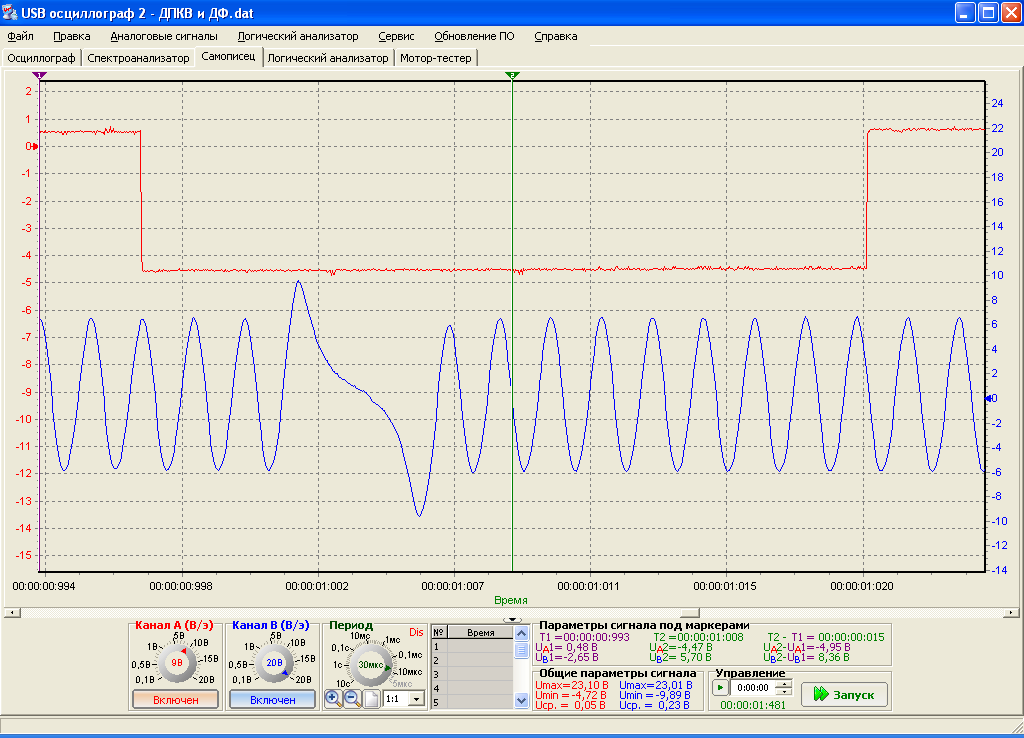Image resolution: width=1024 pixels, height=738 pixels.
Task: Click the green marker 2 handle above graph
Action: click(x=513, y=76)
